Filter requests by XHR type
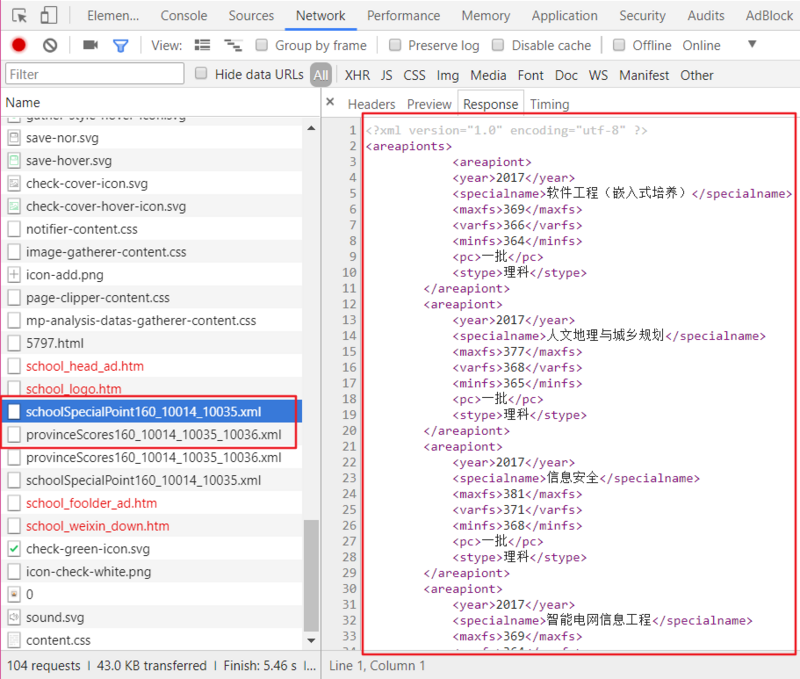This screenshot has height=679, width=800. pyautogui.click(x=357, y=75)
